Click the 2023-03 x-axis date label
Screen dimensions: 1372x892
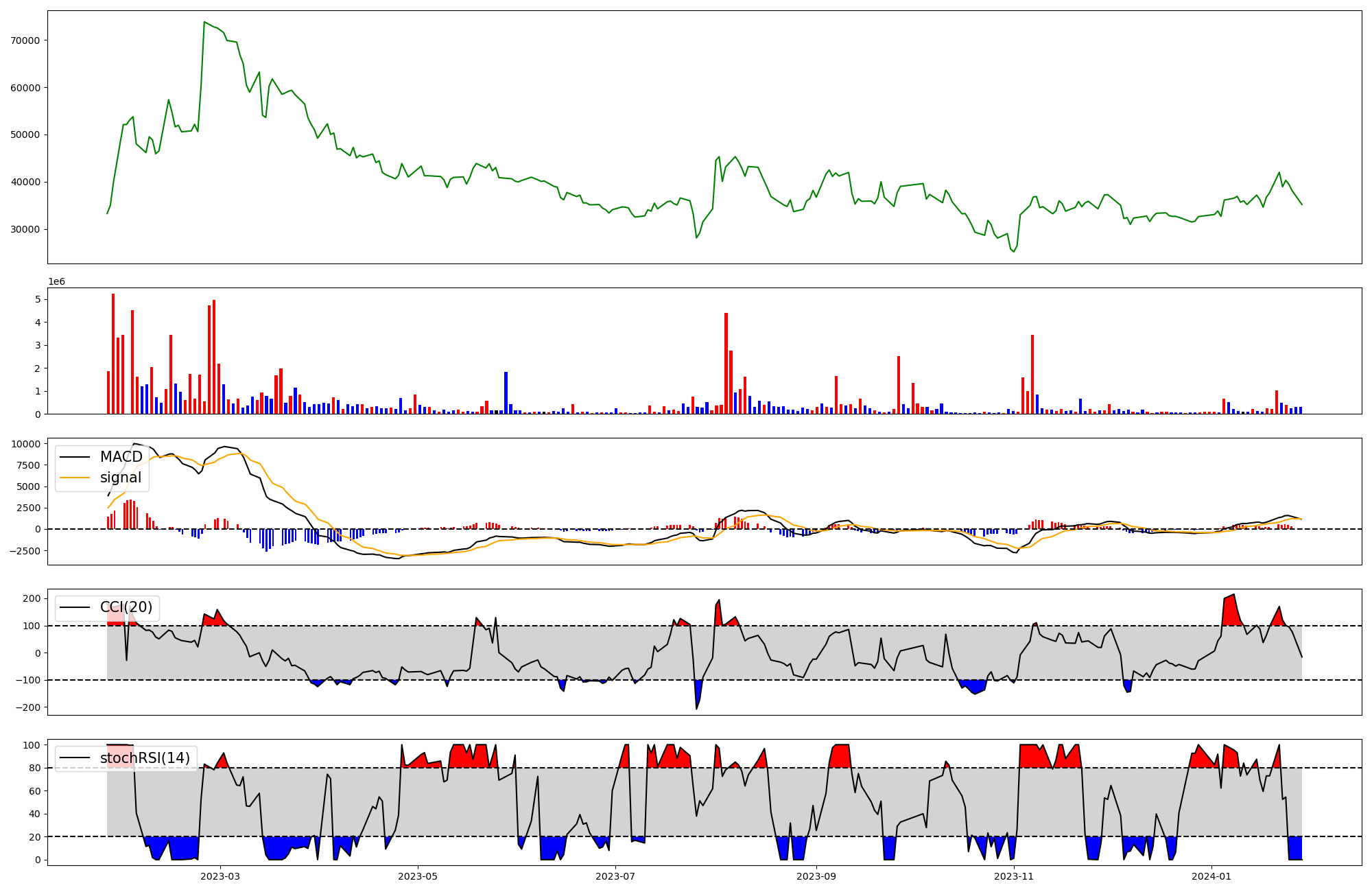220,876
